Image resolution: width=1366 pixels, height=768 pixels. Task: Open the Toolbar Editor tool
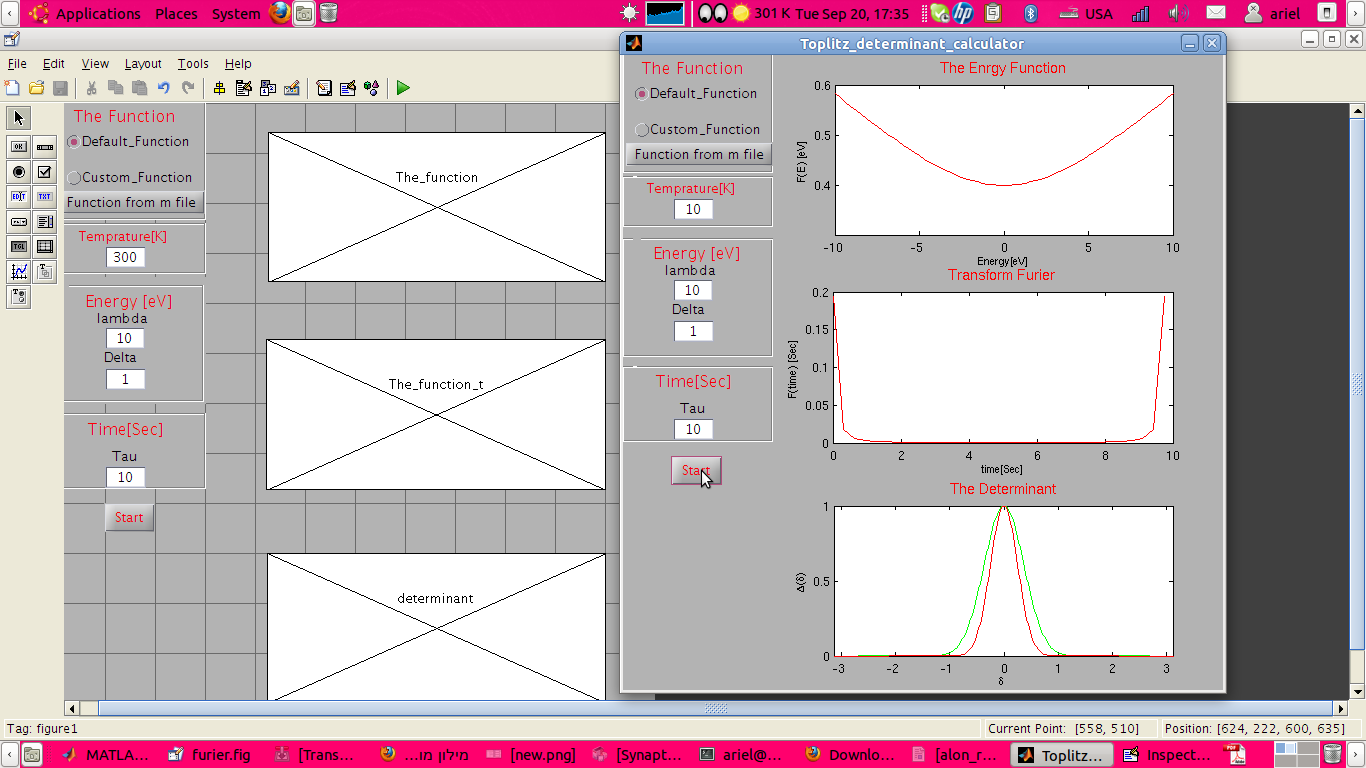coord(292,88)
